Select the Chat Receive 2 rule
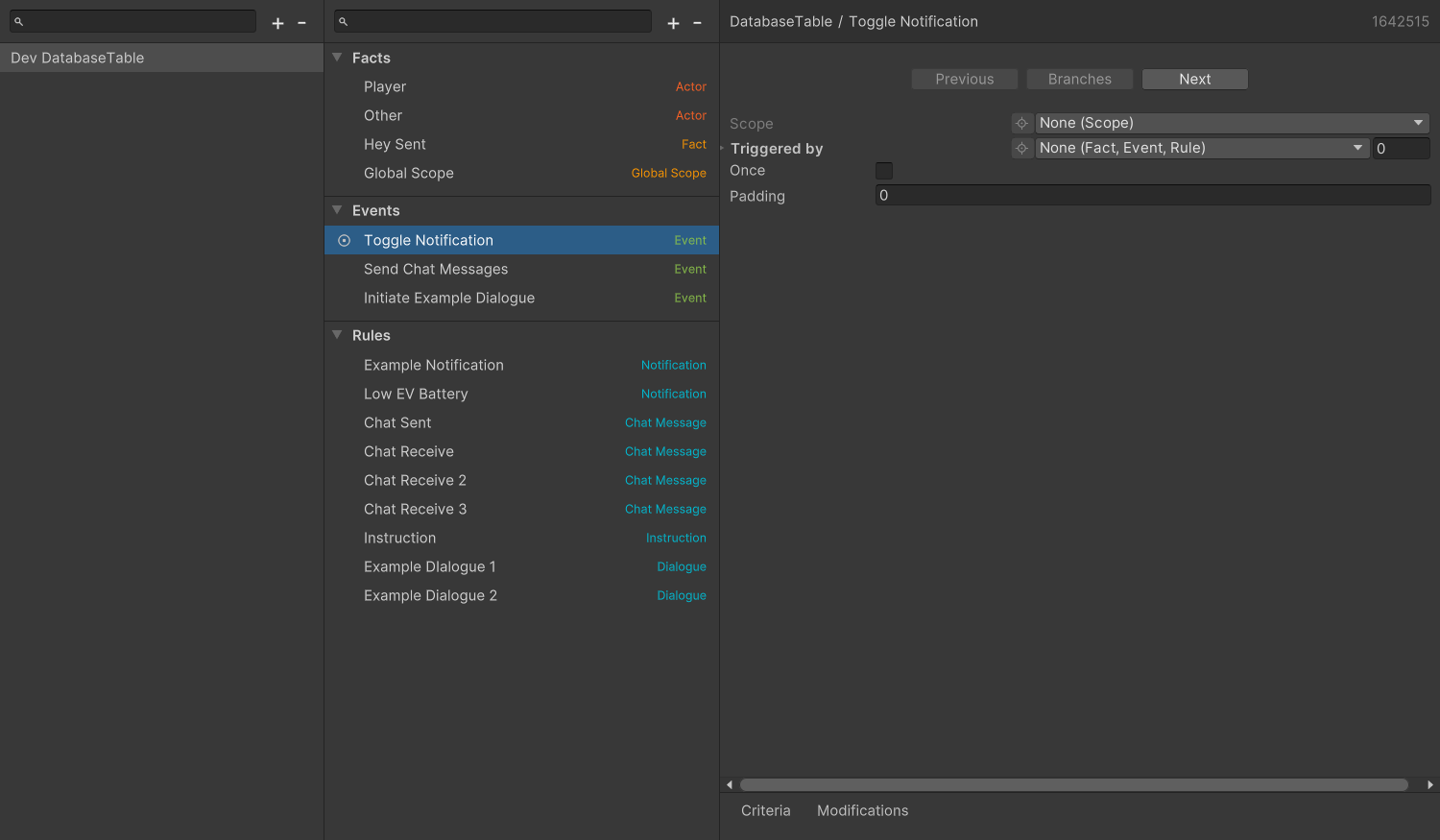This screenshot has width=1440, height=840. tap(521, 480)
